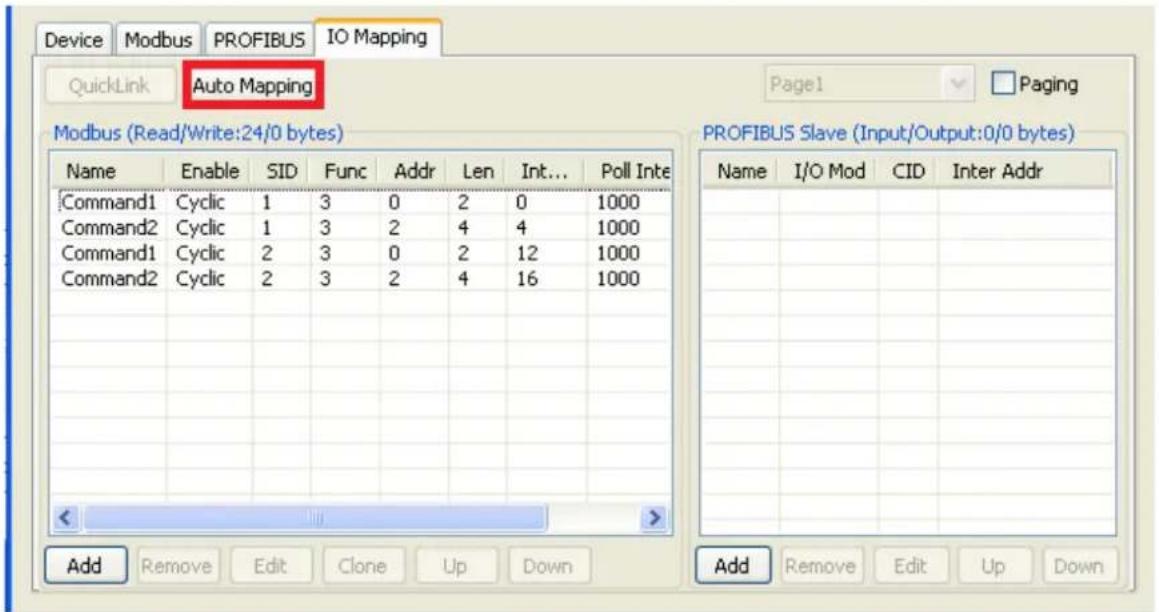
Task: Click Up under PROFIBUS Slave list
Action: [993, 566]
